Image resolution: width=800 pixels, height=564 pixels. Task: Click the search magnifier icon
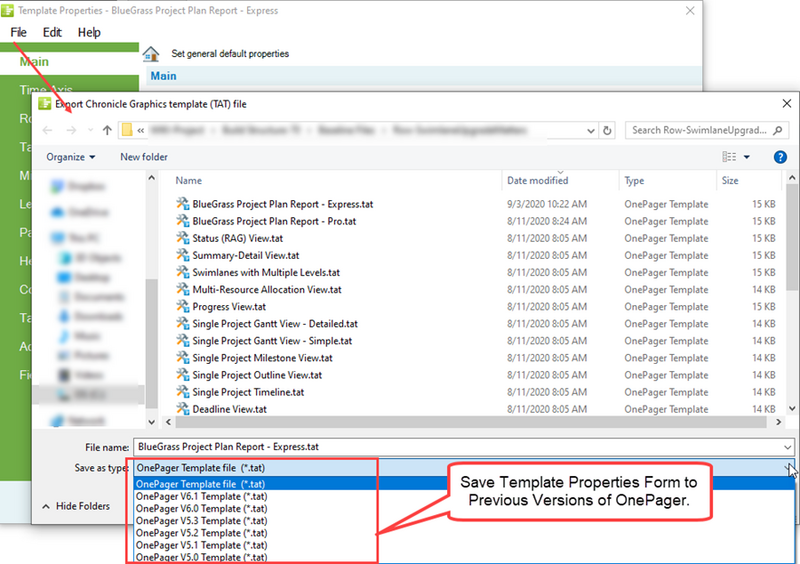(778, 130)
